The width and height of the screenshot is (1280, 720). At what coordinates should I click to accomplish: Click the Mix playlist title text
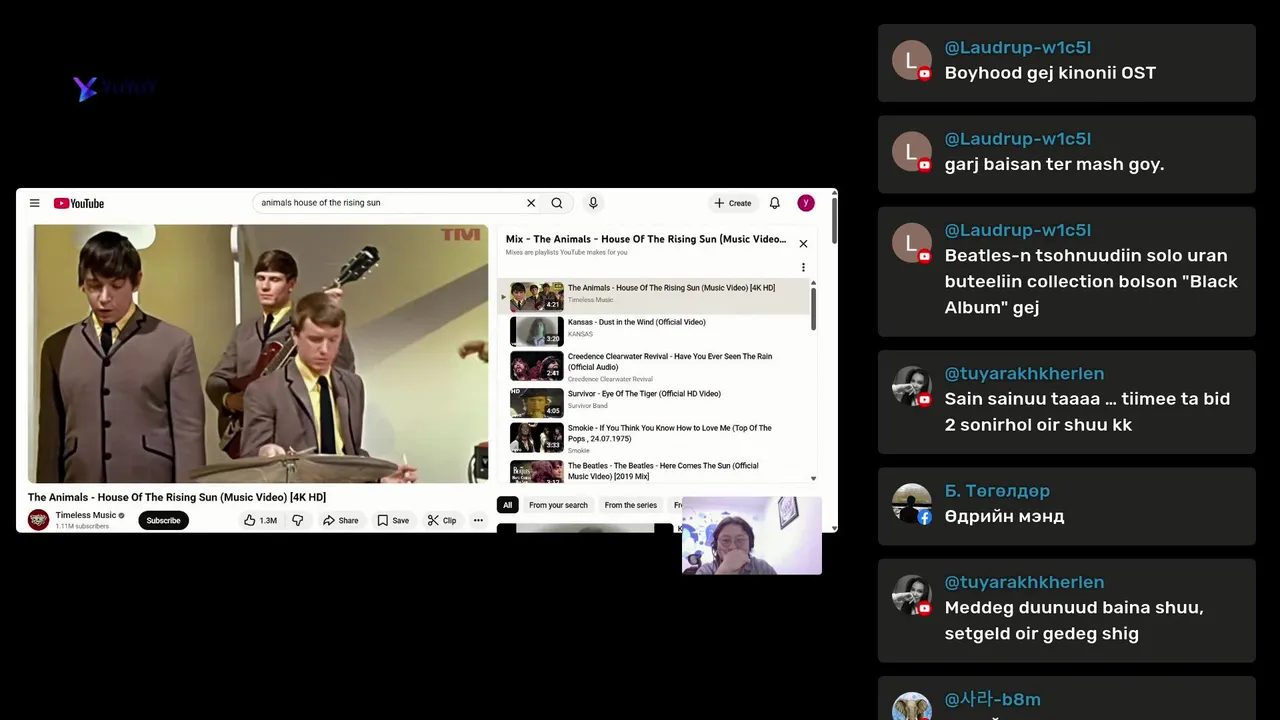(646, 239)
